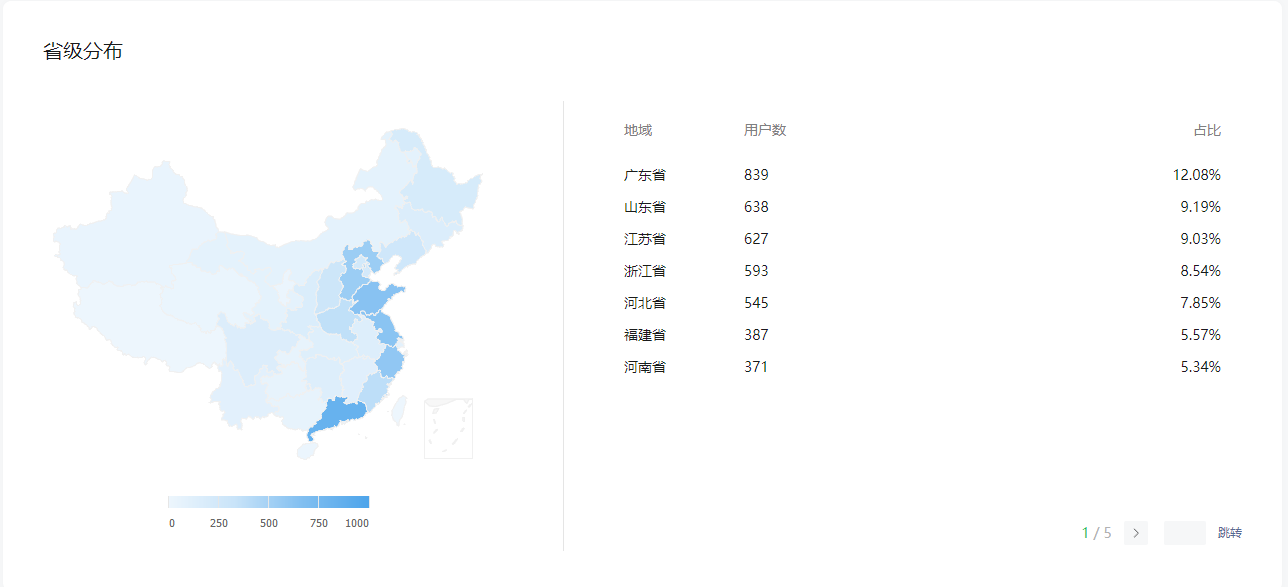
Task: Click the 7.85% percentage value
Action: click(x=1201, y=303)
